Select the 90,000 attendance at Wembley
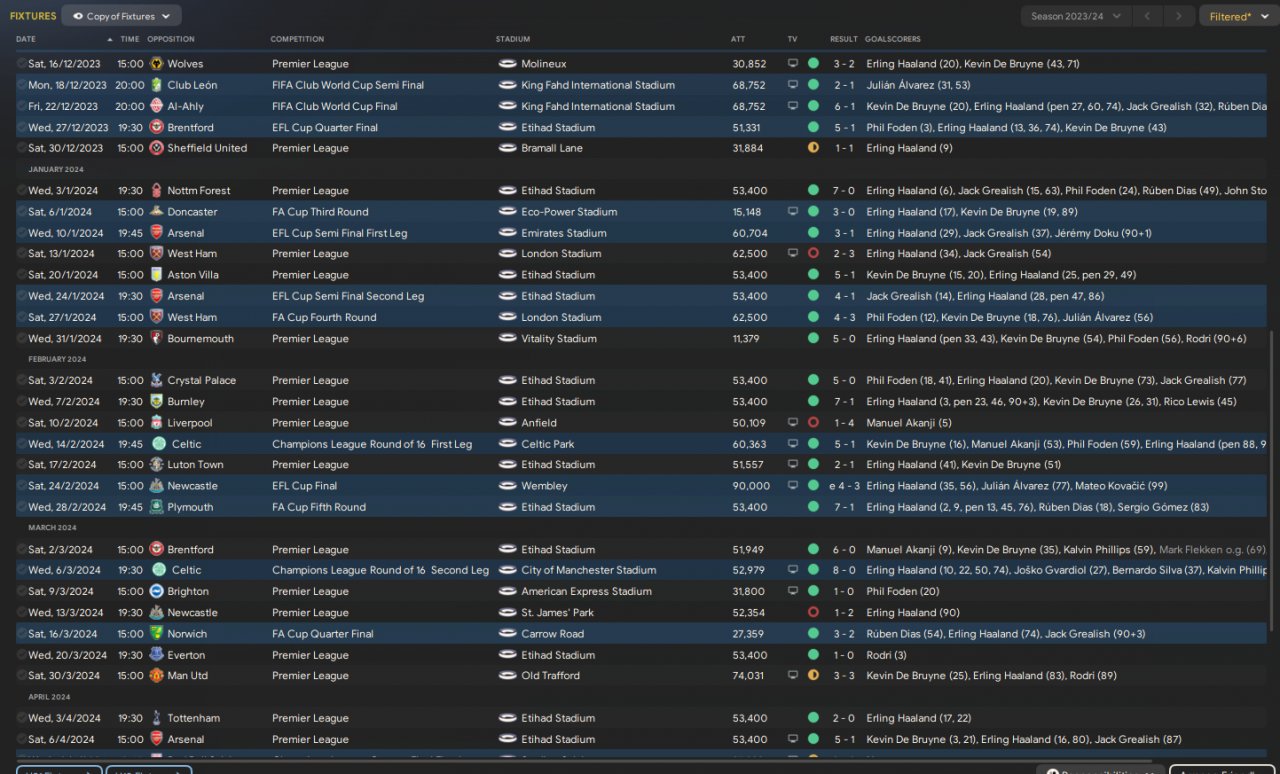The width and height of the screenshot is (1280, 774). 752,486
